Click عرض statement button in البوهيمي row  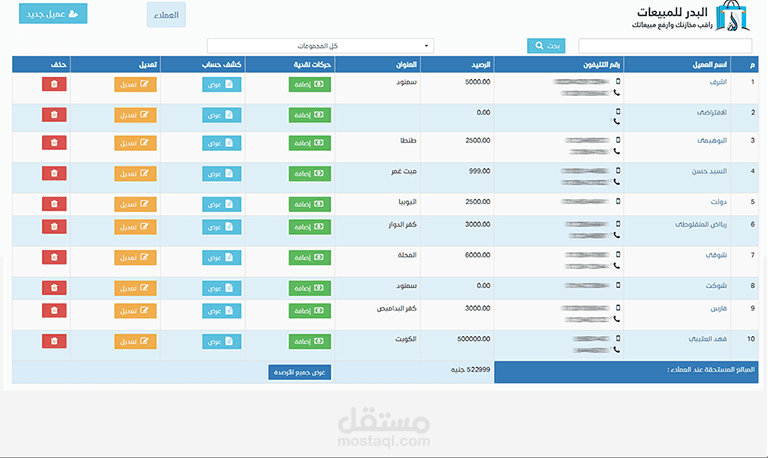pos(221,143)
